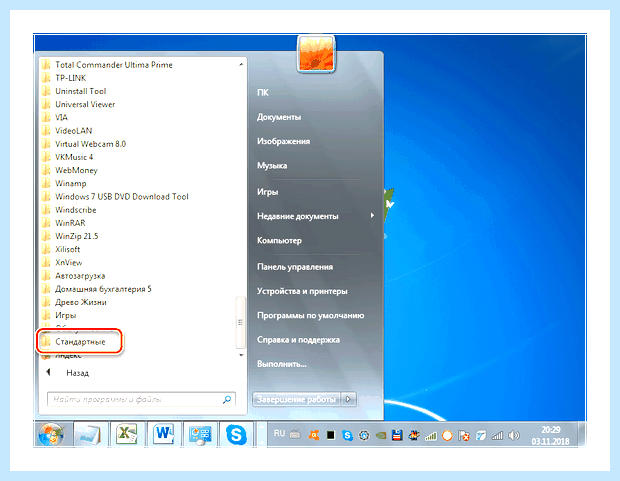Open the Автозагрузка folder

(80, 276)
